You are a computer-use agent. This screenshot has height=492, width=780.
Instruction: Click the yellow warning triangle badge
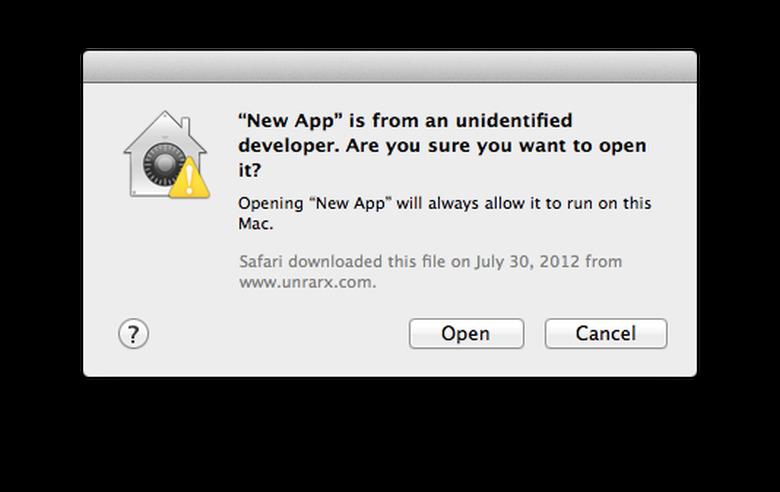click(190, 179)
